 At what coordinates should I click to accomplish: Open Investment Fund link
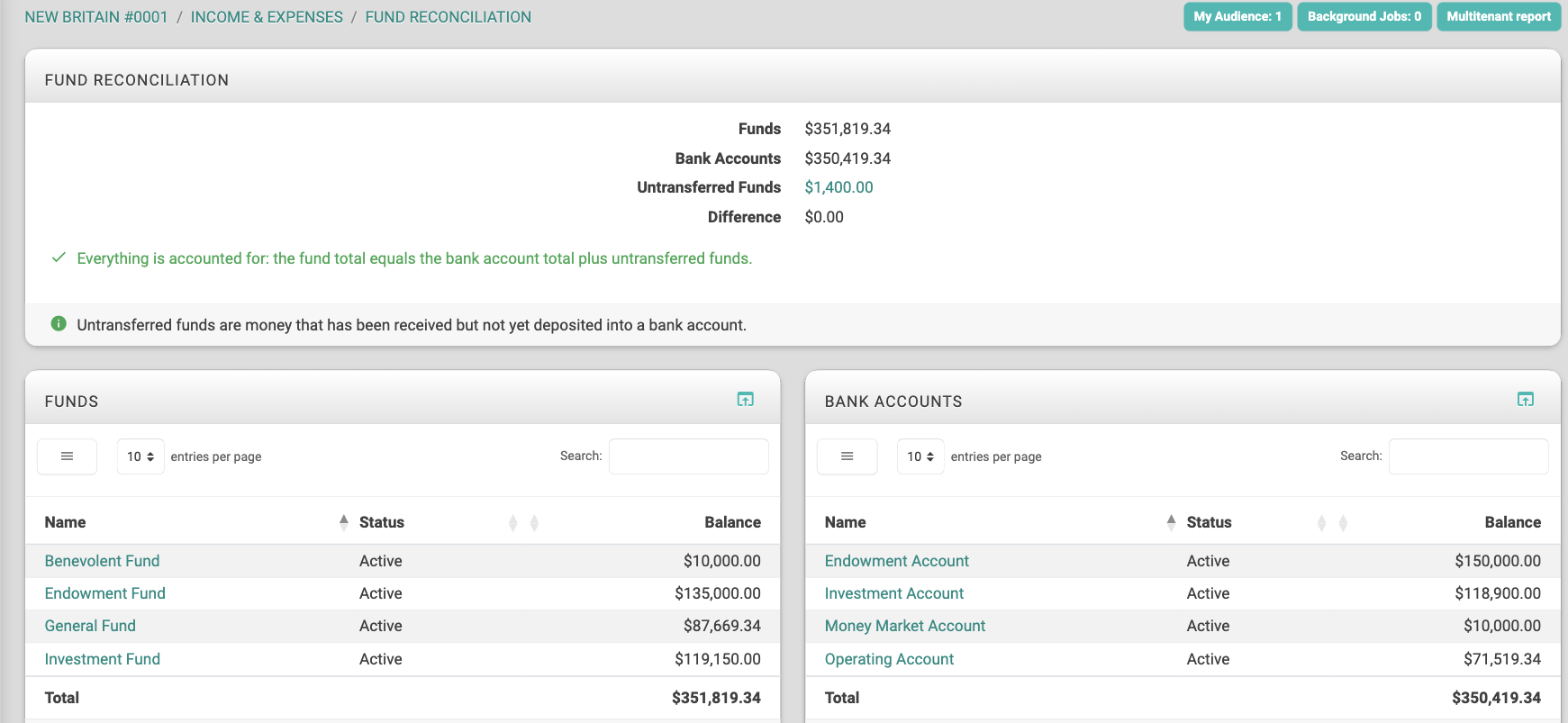coord(102,659)
